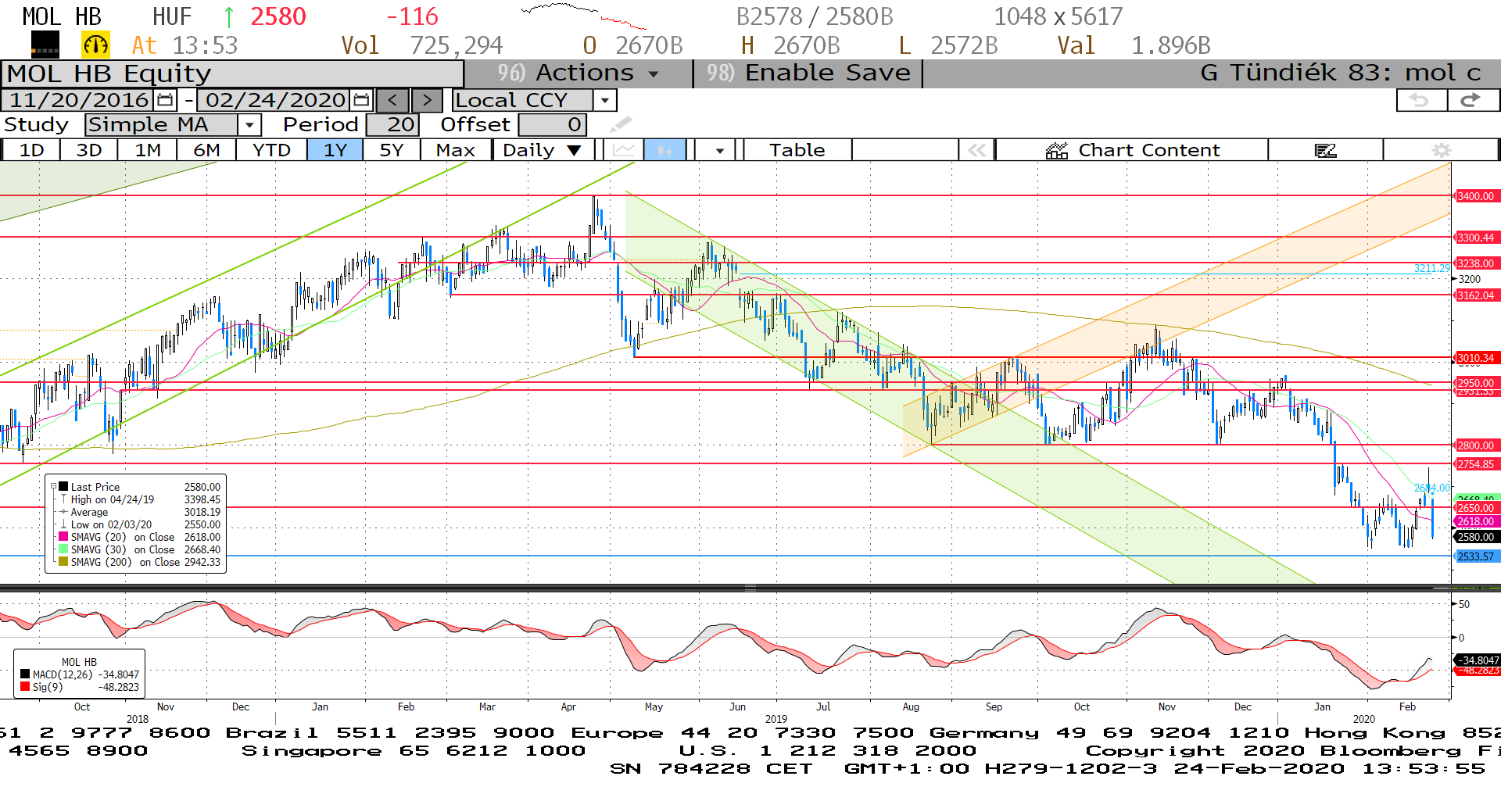
Task: Open the Chart Content panel
Action: 1132,150
